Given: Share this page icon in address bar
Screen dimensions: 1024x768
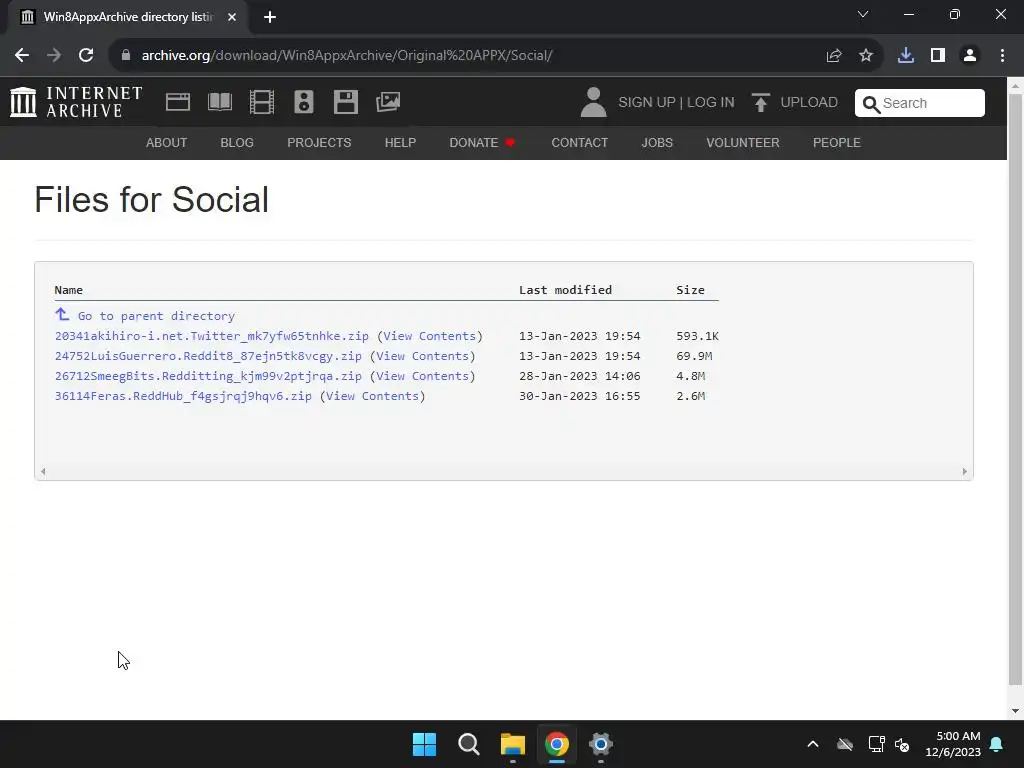Looking at the screenshot, I should (834, 56).
